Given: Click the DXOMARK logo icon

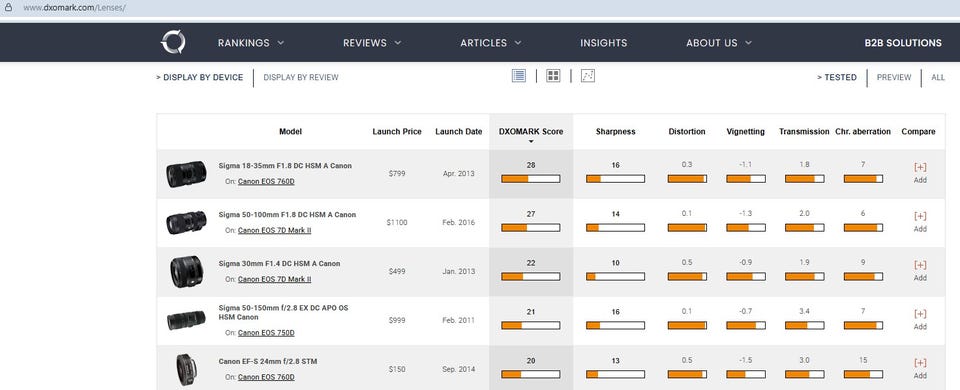Looking at the screenshot, I should click(x=173, y=42).
